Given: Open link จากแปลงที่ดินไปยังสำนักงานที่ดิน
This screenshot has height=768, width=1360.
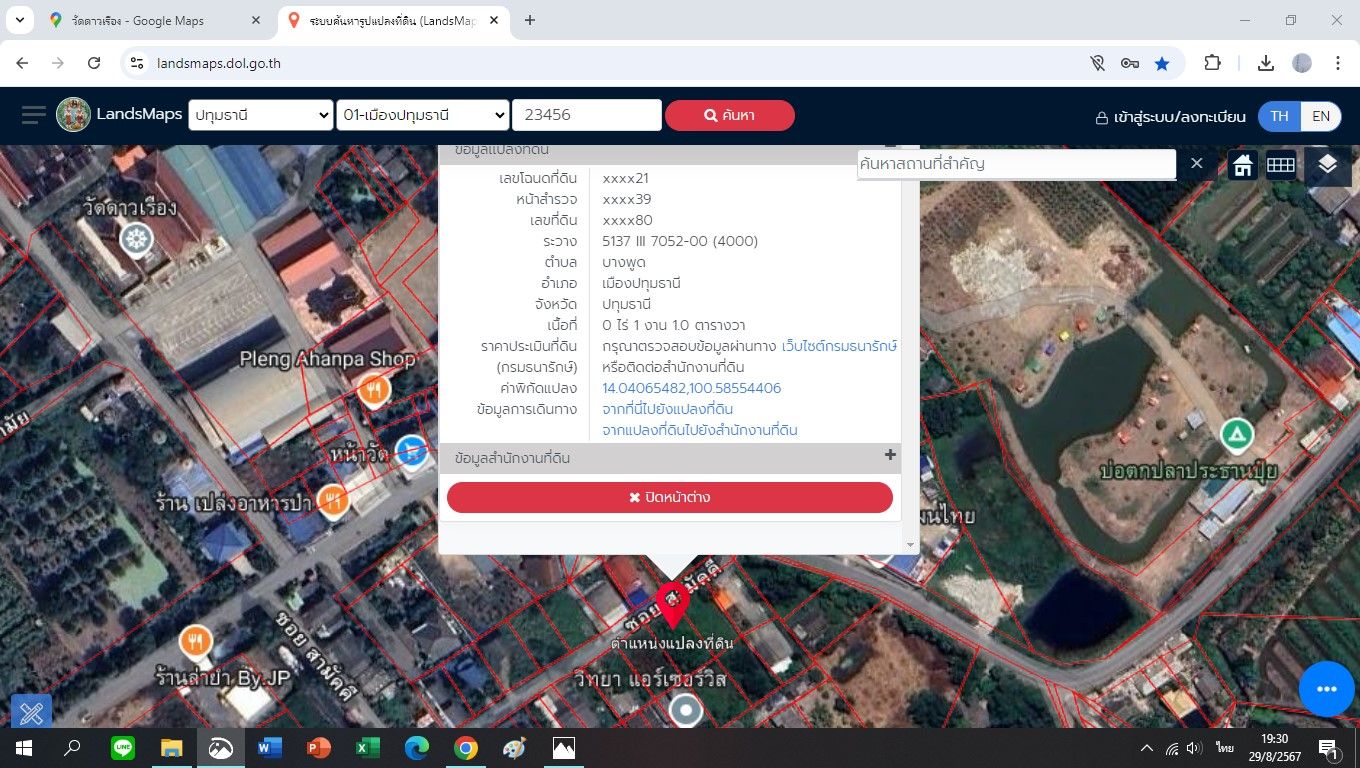Looking at the screenshot, I should [x=700, y=430].
